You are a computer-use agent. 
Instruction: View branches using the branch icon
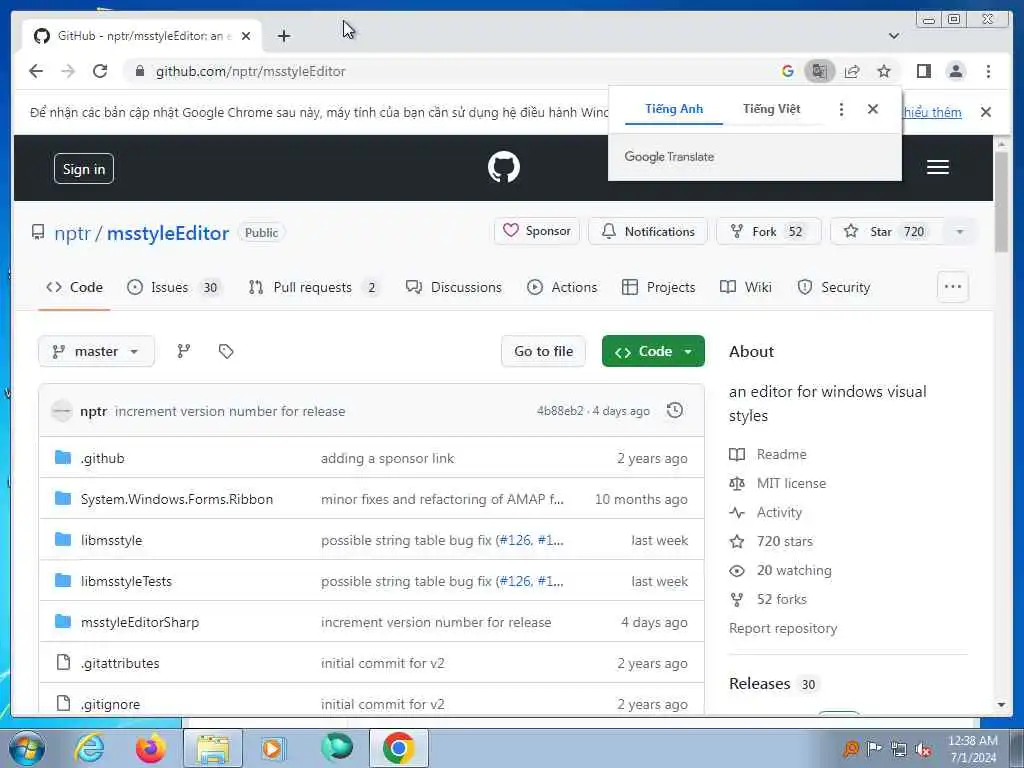click(184, 351)
